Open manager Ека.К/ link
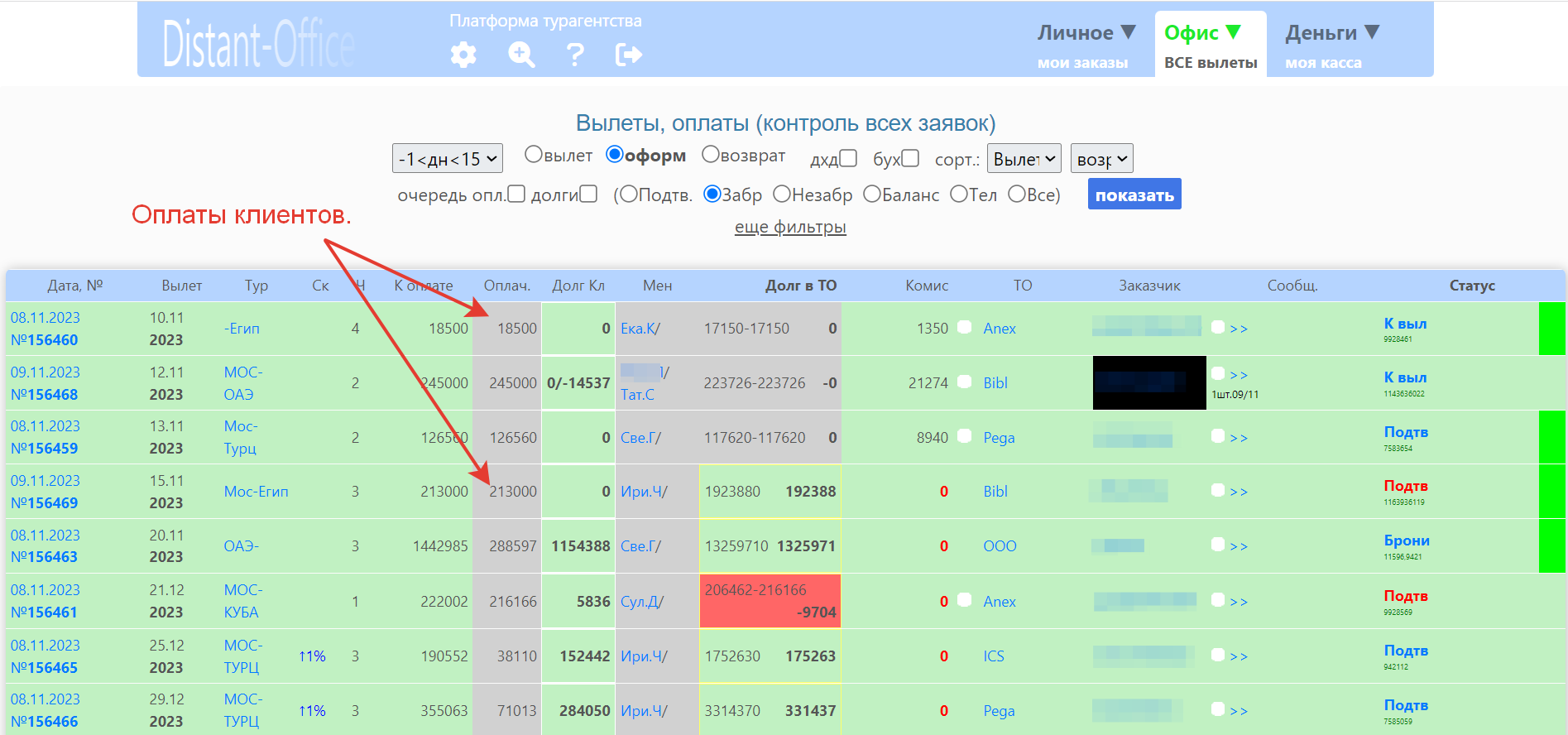The image size is (1568, 735). pyautogui.click(x=640, y=329)
